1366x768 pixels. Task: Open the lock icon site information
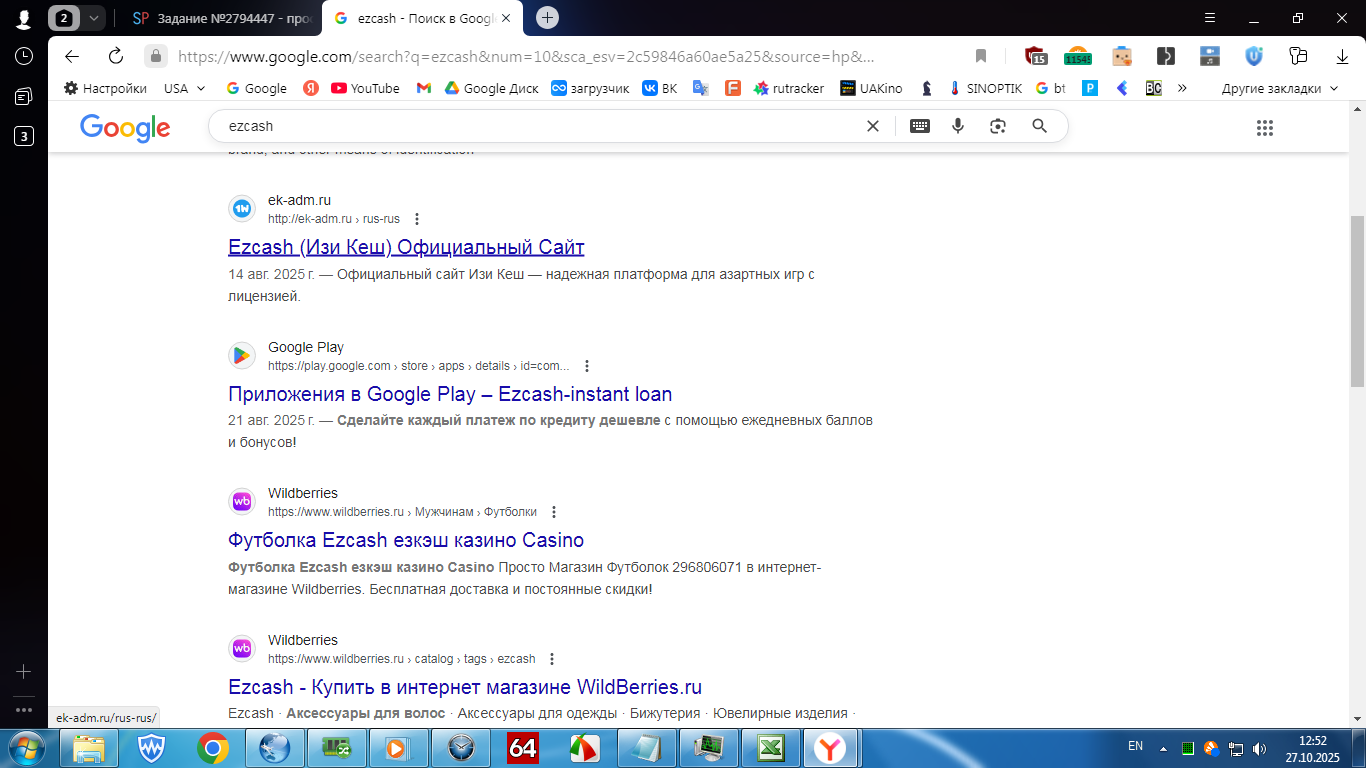[x=155, y=56]
